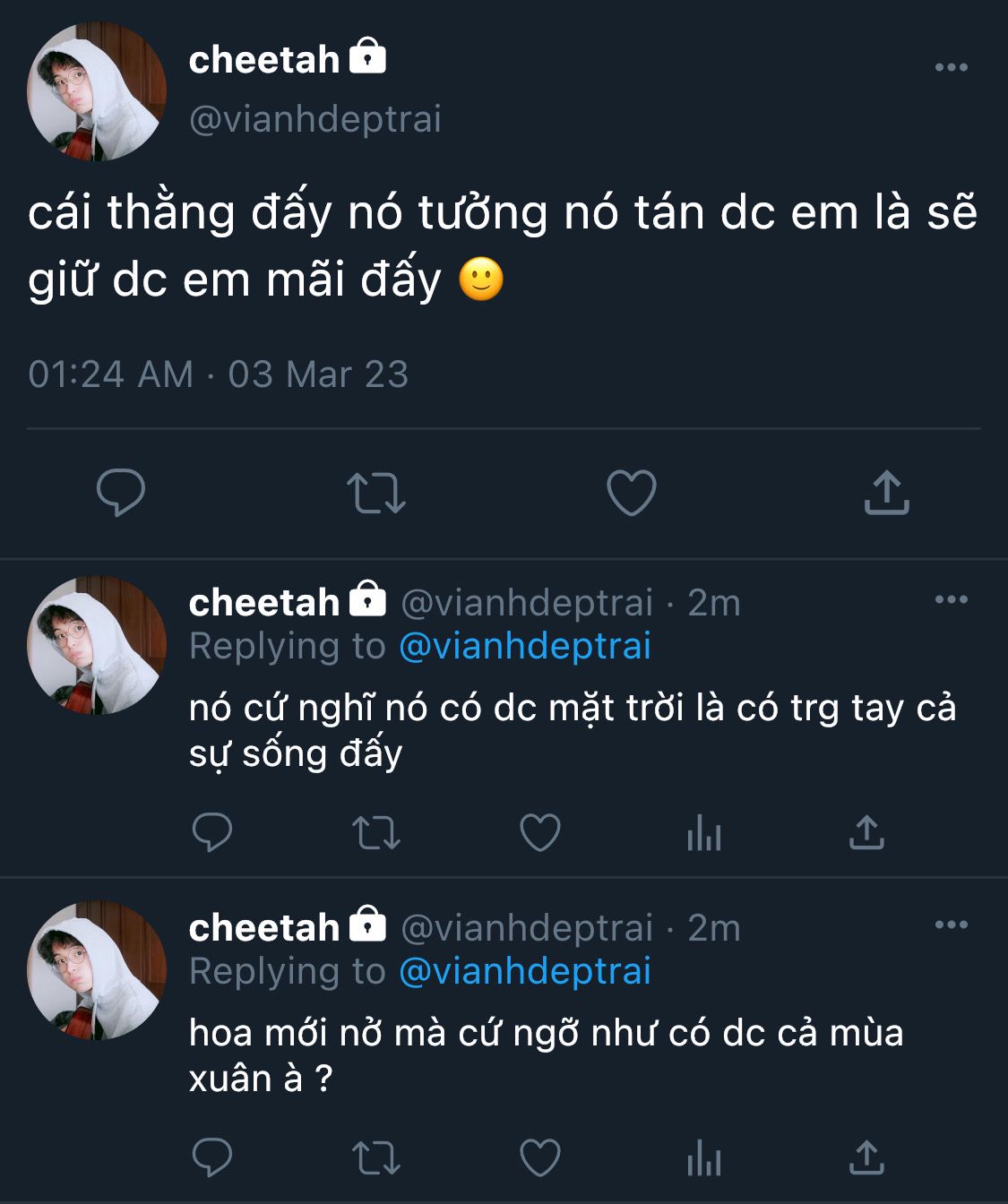Open cheetah's profile picture on main tweet
The image size is (1008, 1204).
[x=97, y=91]
